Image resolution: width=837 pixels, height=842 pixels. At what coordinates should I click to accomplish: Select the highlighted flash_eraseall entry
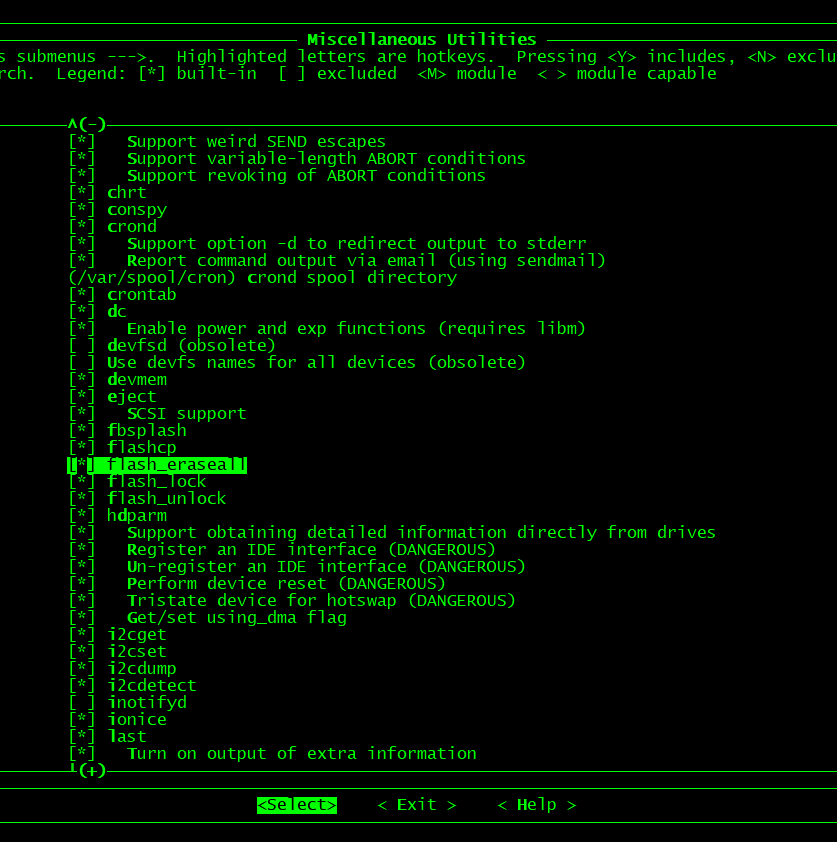click(x=156, y=464)
